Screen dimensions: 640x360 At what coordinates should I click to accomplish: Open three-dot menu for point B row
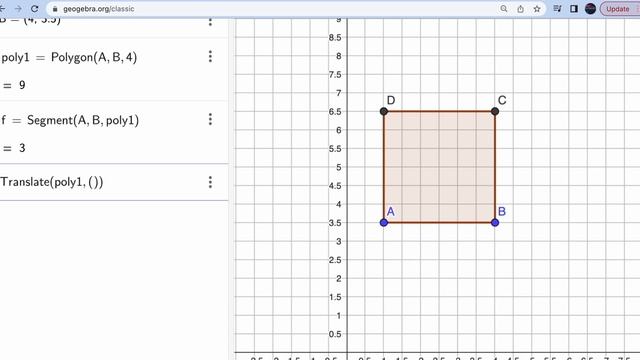(x=210, y=21)
